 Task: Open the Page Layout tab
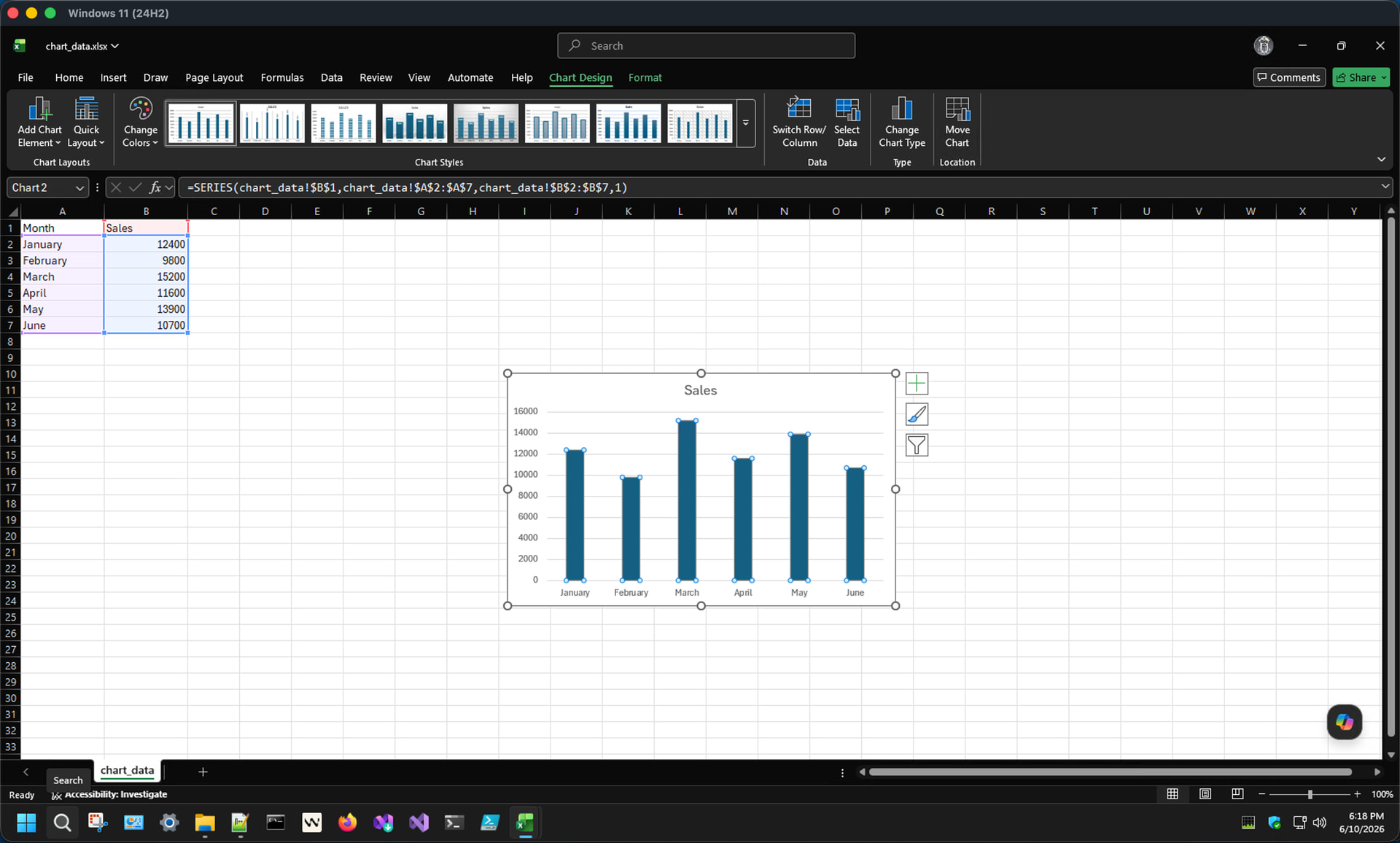(214, 77)
